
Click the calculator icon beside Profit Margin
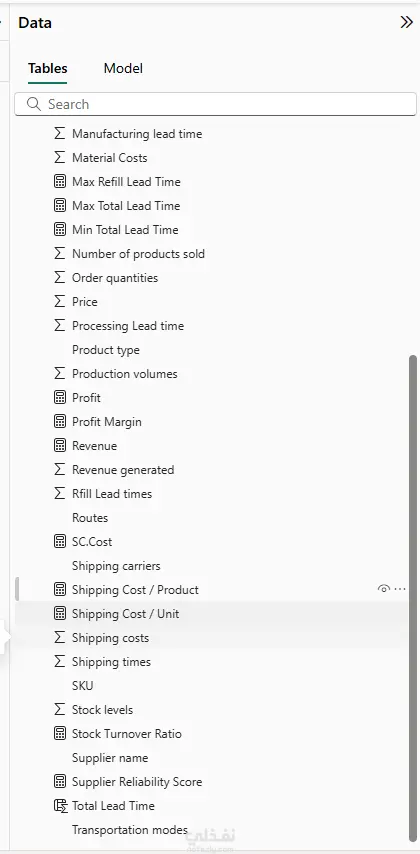pyautogui.click(x=60, y=422)
